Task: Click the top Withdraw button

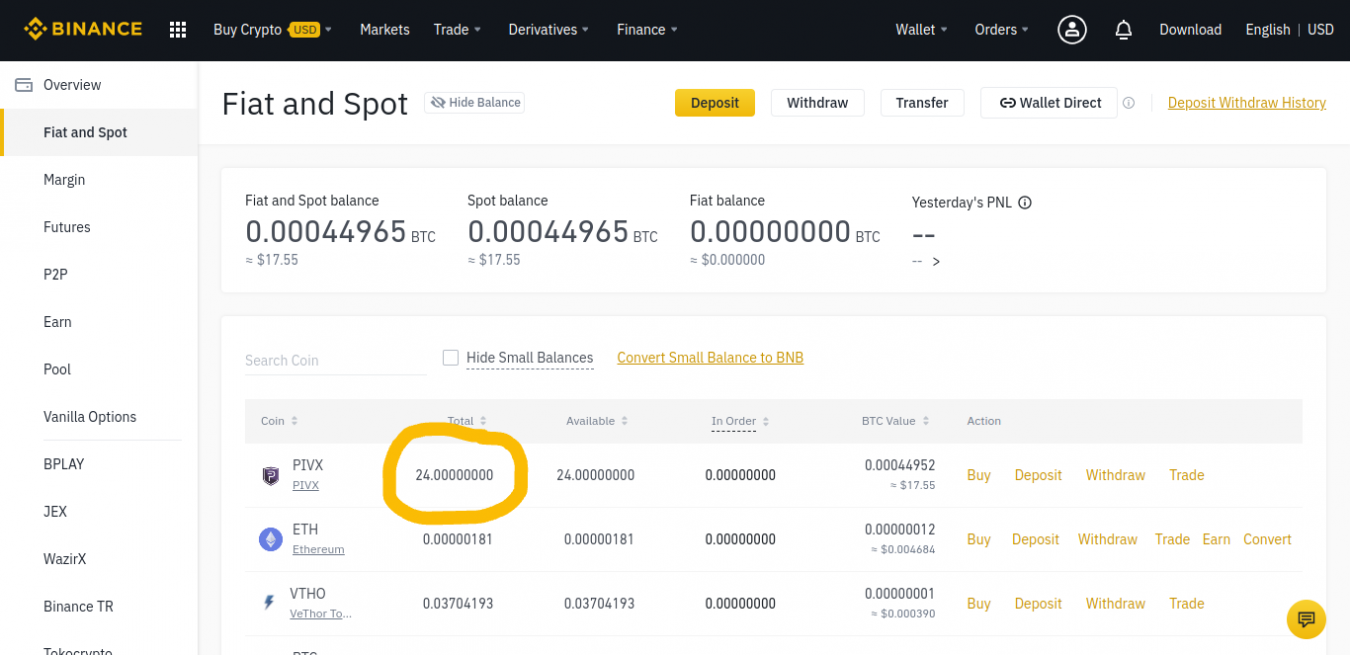Action: tap(817, 103)
